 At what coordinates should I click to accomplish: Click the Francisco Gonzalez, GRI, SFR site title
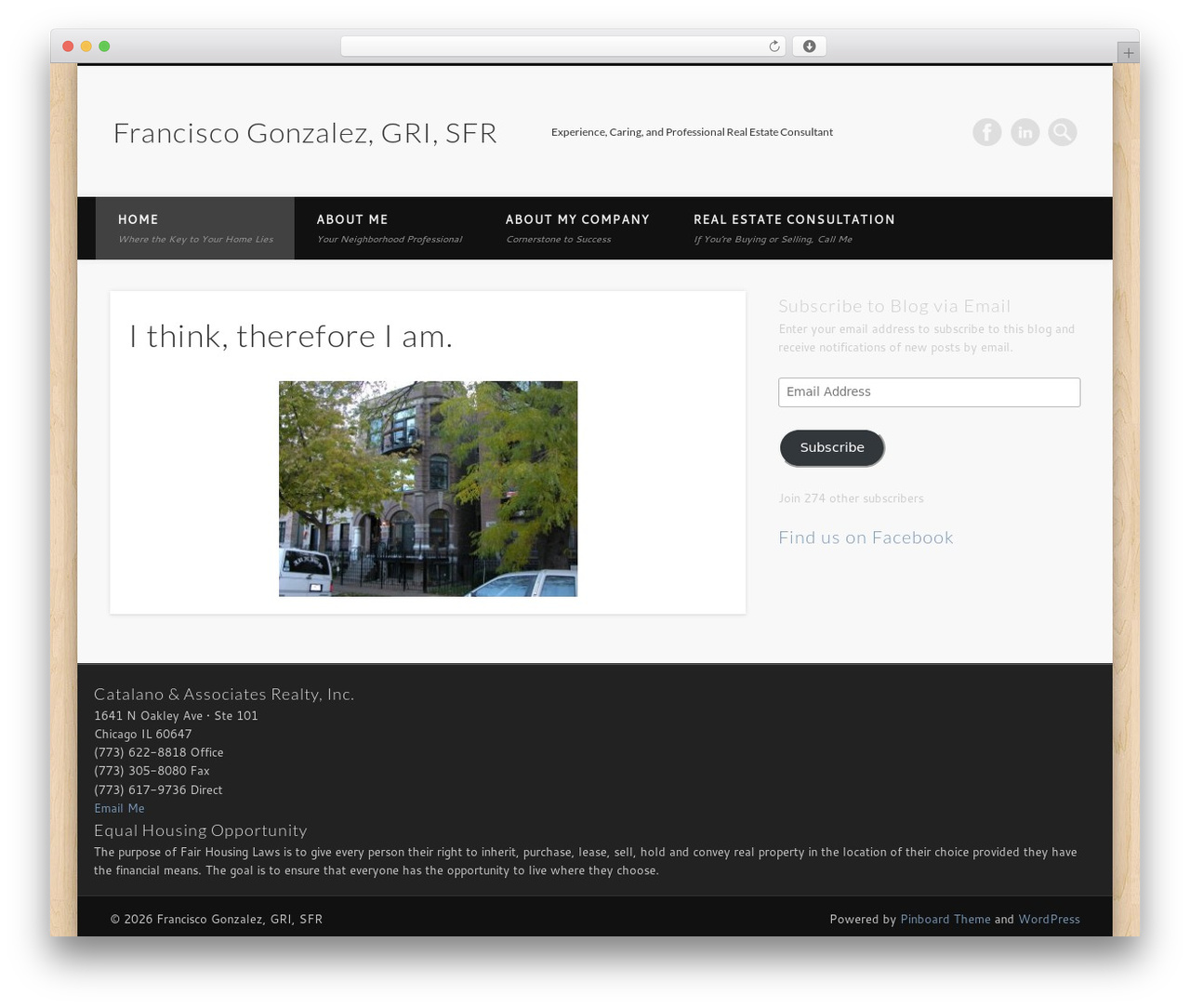tap(305, 133)
